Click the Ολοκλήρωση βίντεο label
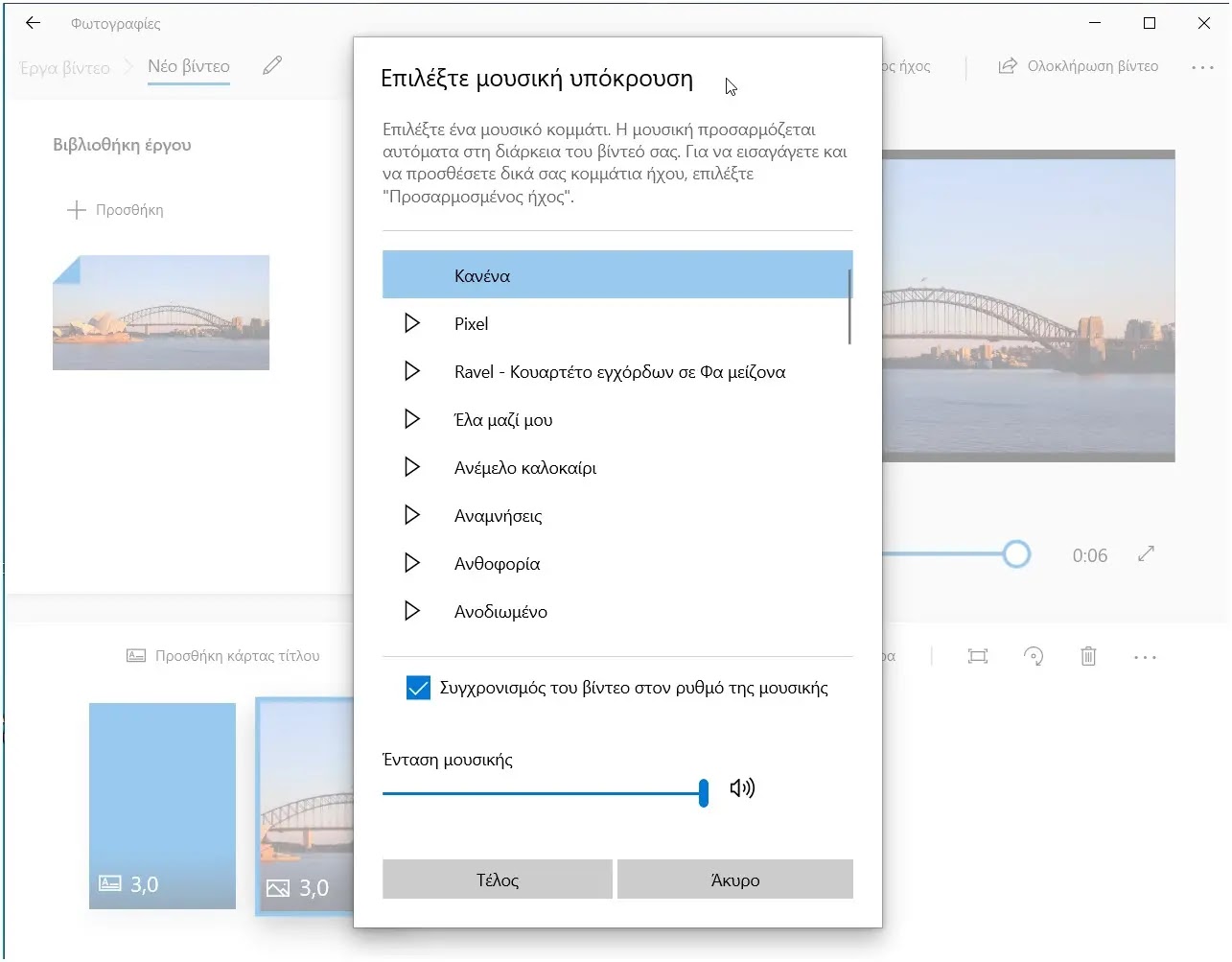The width and height of the screenshot is (1232, 962). click(x=1093, y=66)
